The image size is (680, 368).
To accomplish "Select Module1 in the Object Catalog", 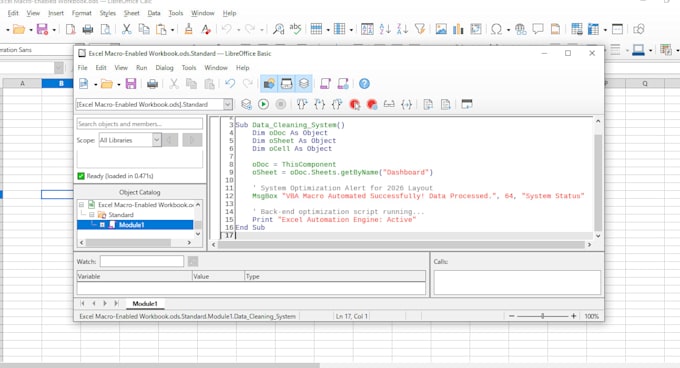I will [x=131, y=225].
